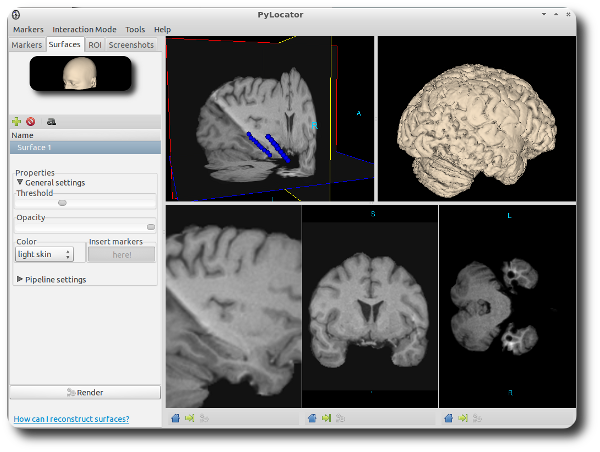Click green arrow icon under the coronal view
Viewport: 600px width, 452px height.
pyautogui.click(x=326, y=418)
